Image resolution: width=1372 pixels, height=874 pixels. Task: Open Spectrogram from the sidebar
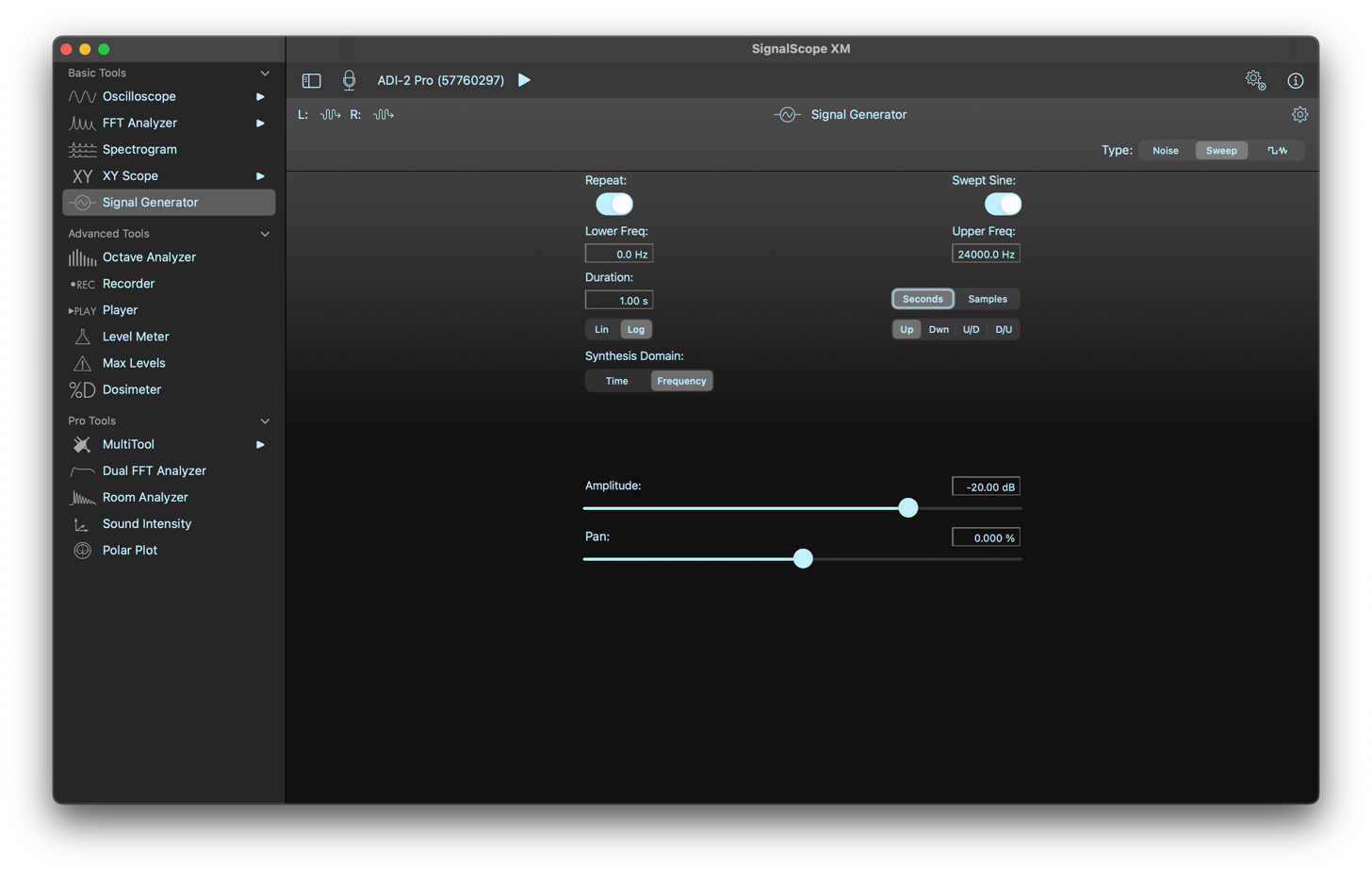pyautogui.click(x=139, y=150)
